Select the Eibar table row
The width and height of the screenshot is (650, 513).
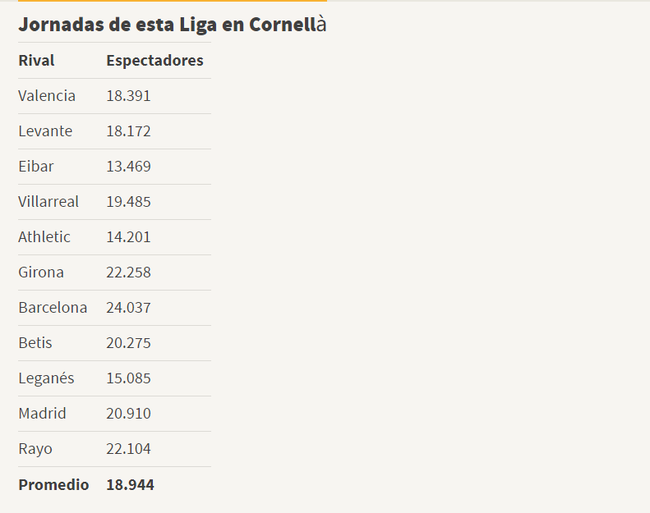[x=114, y=167]
